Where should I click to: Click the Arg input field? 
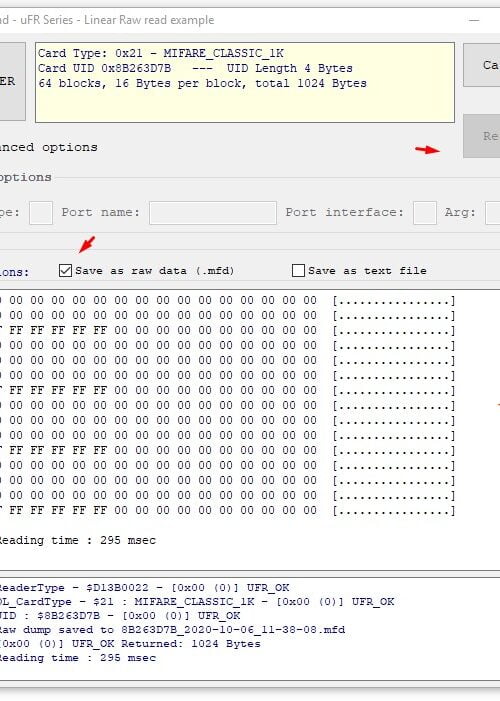point(492,212)
